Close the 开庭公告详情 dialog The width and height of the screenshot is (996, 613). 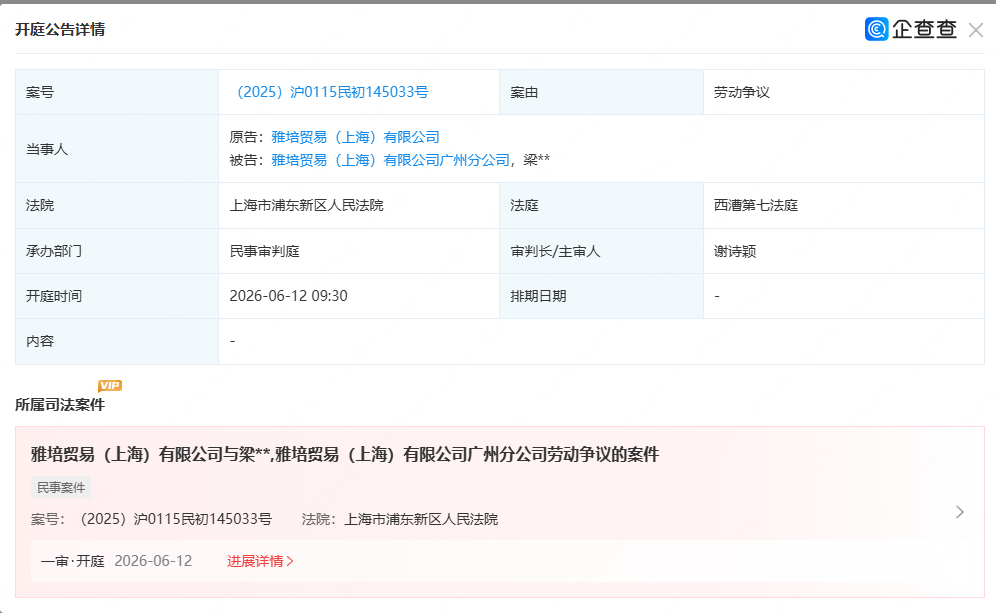[975, 29]
